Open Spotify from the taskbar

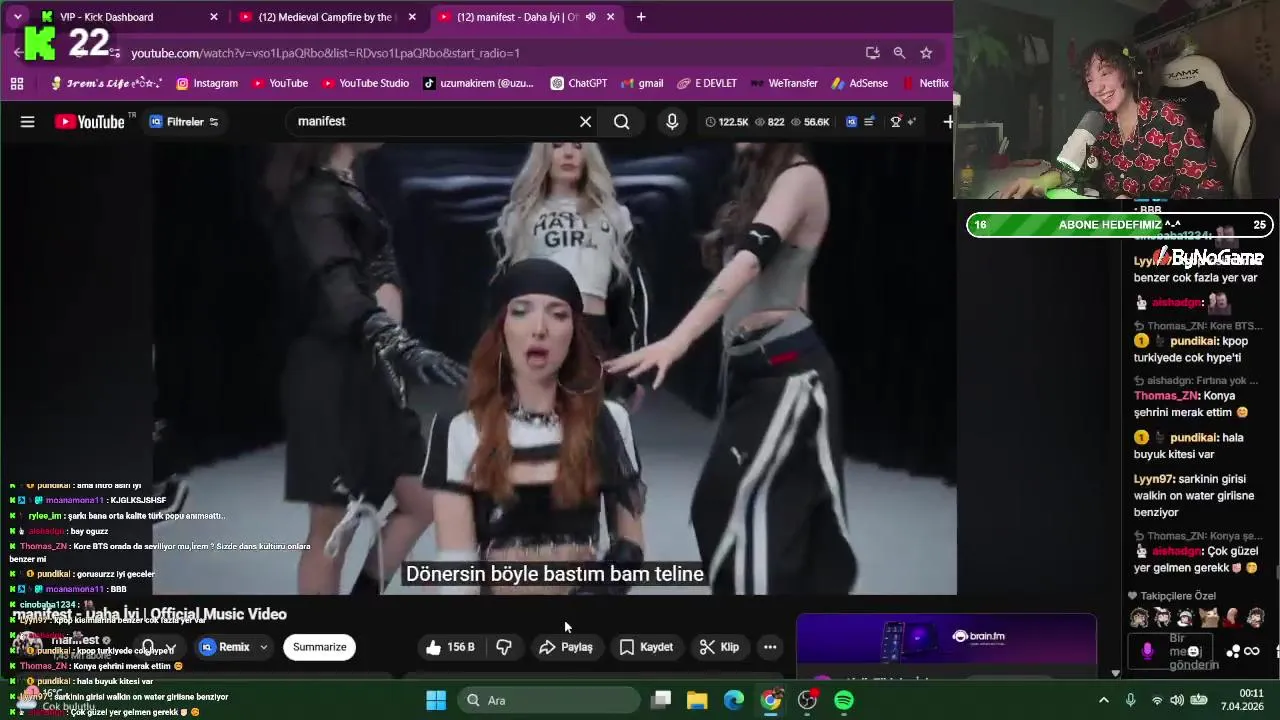tap(844, 700)
